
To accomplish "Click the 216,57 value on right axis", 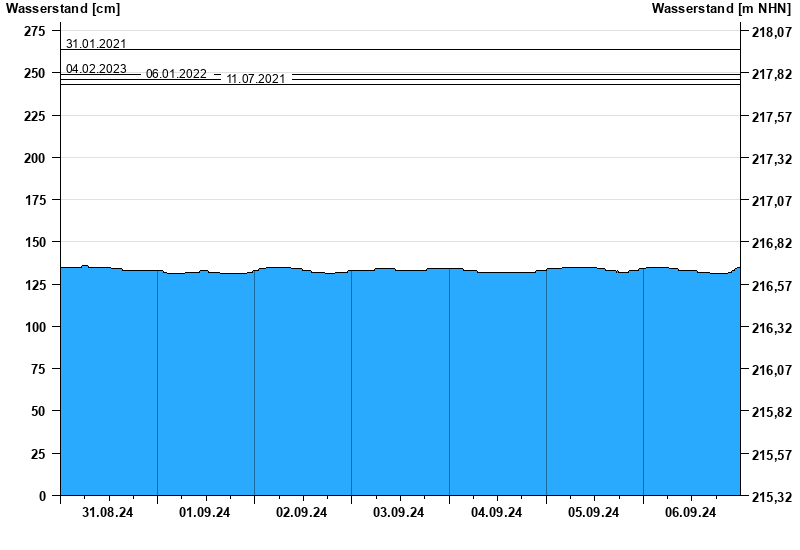I will (x=770, y=286).
